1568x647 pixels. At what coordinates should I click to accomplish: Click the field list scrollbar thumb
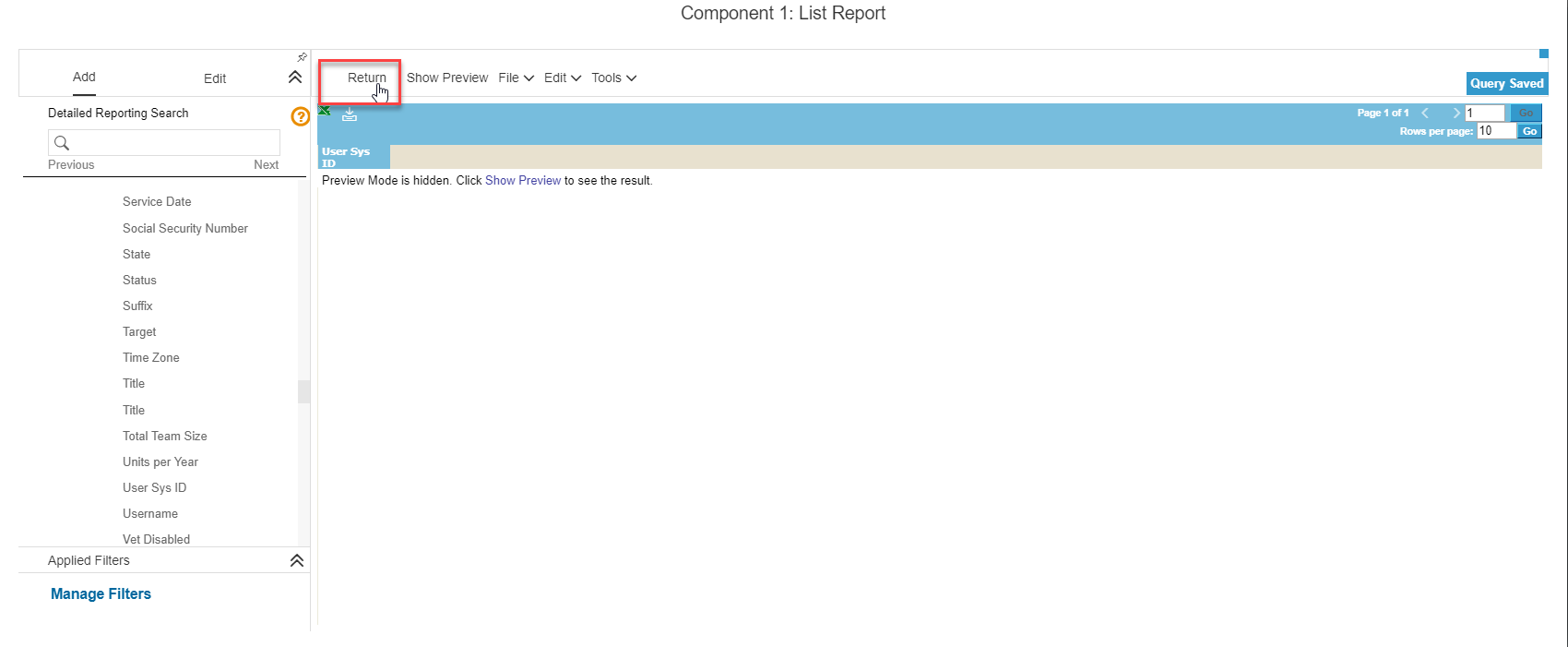click(x=303, y=391)
